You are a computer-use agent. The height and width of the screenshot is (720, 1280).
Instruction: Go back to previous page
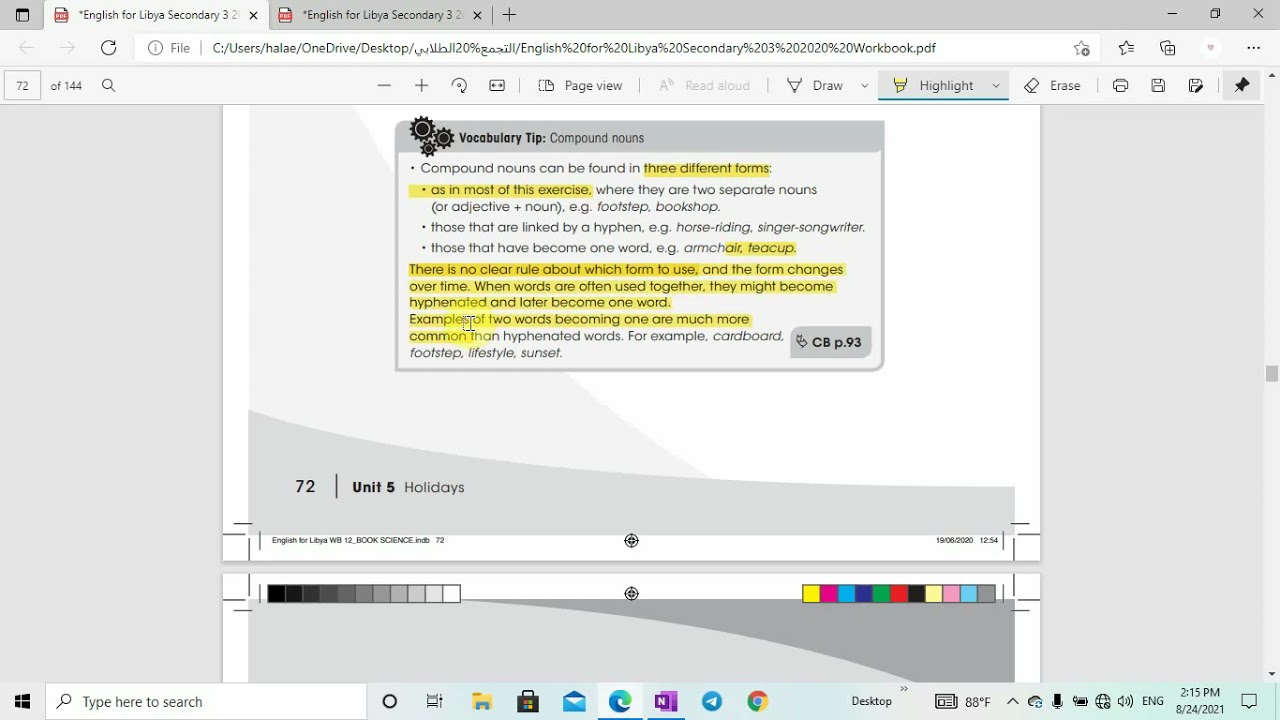pos(27,48)
